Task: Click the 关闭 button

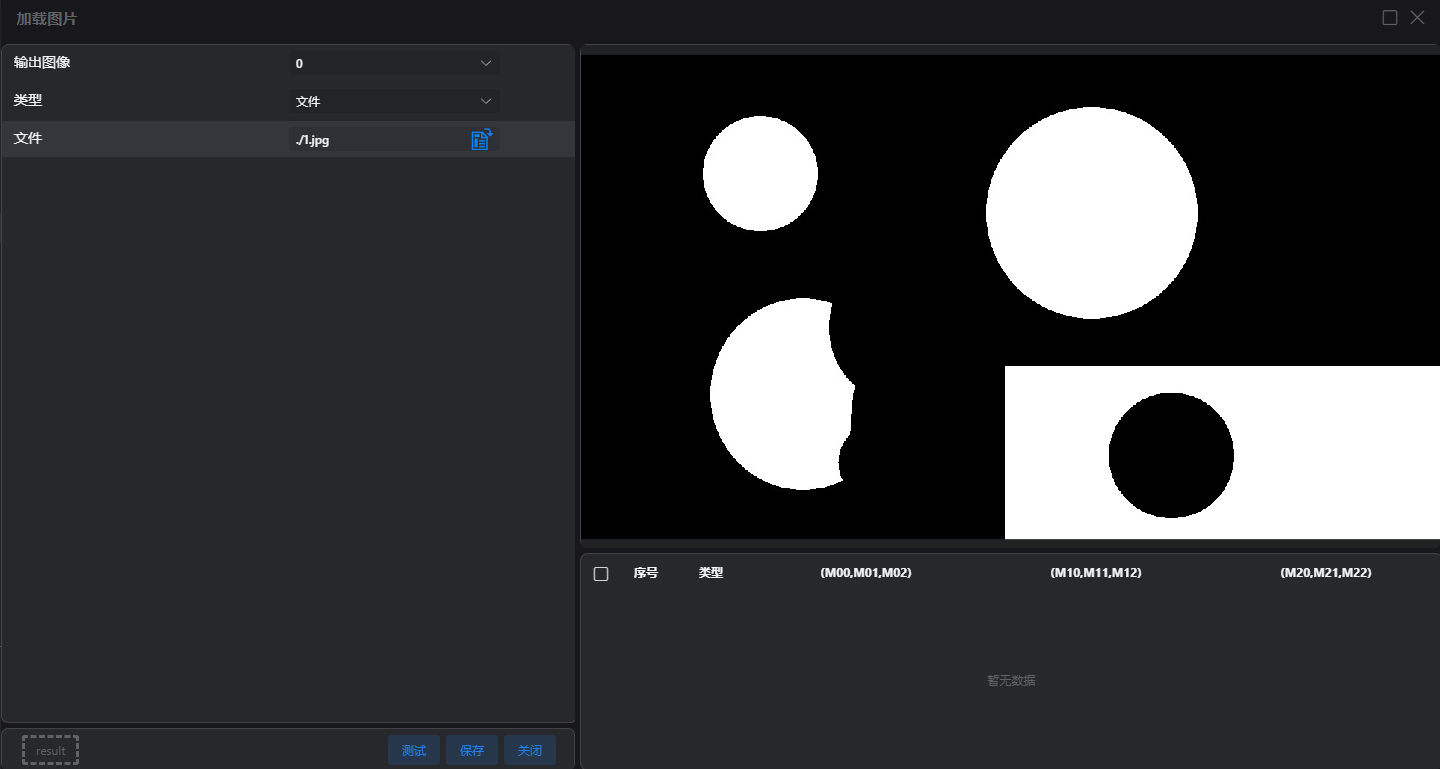Action: (x=530, y=750)
